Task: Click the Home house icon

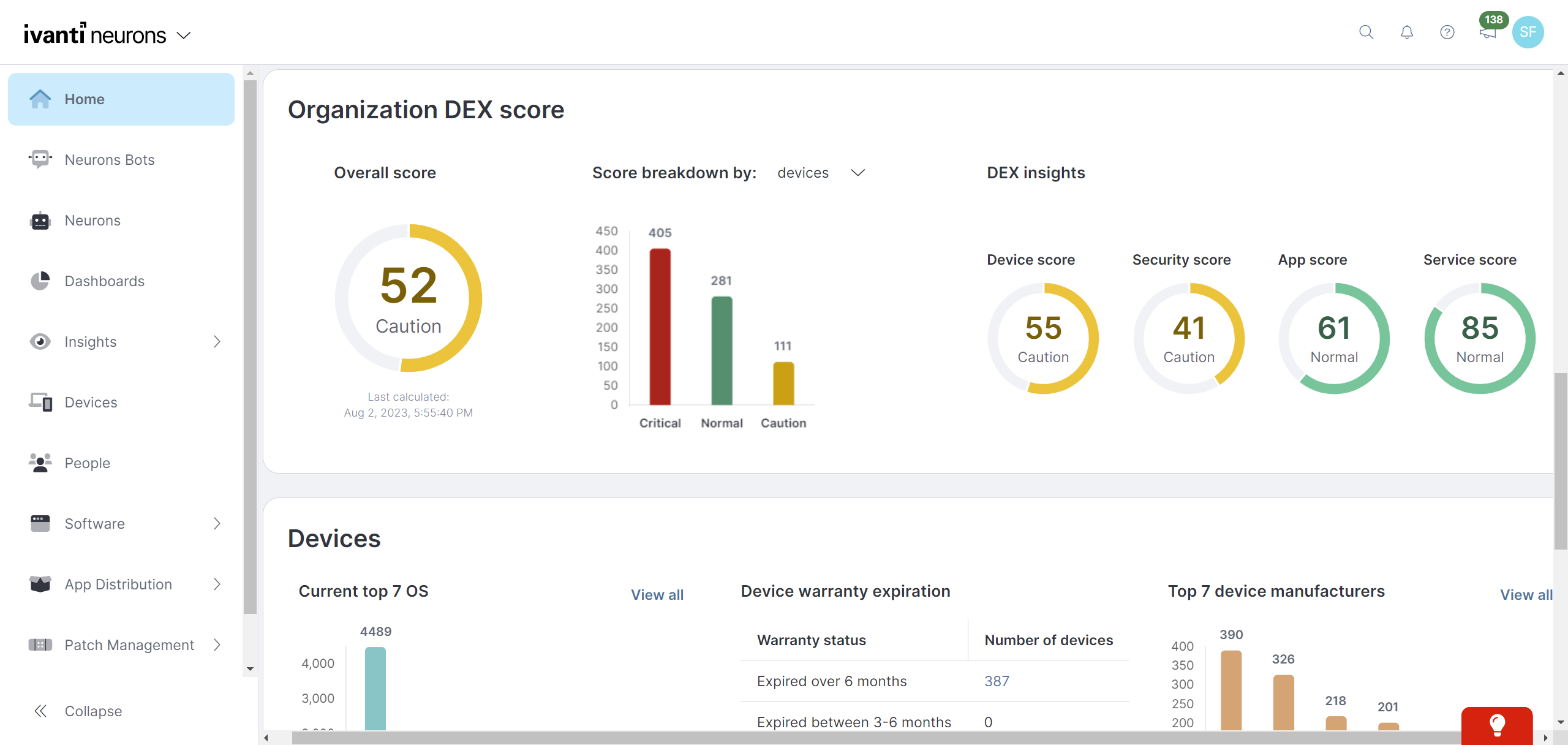Action: click(x=40, y=99)
